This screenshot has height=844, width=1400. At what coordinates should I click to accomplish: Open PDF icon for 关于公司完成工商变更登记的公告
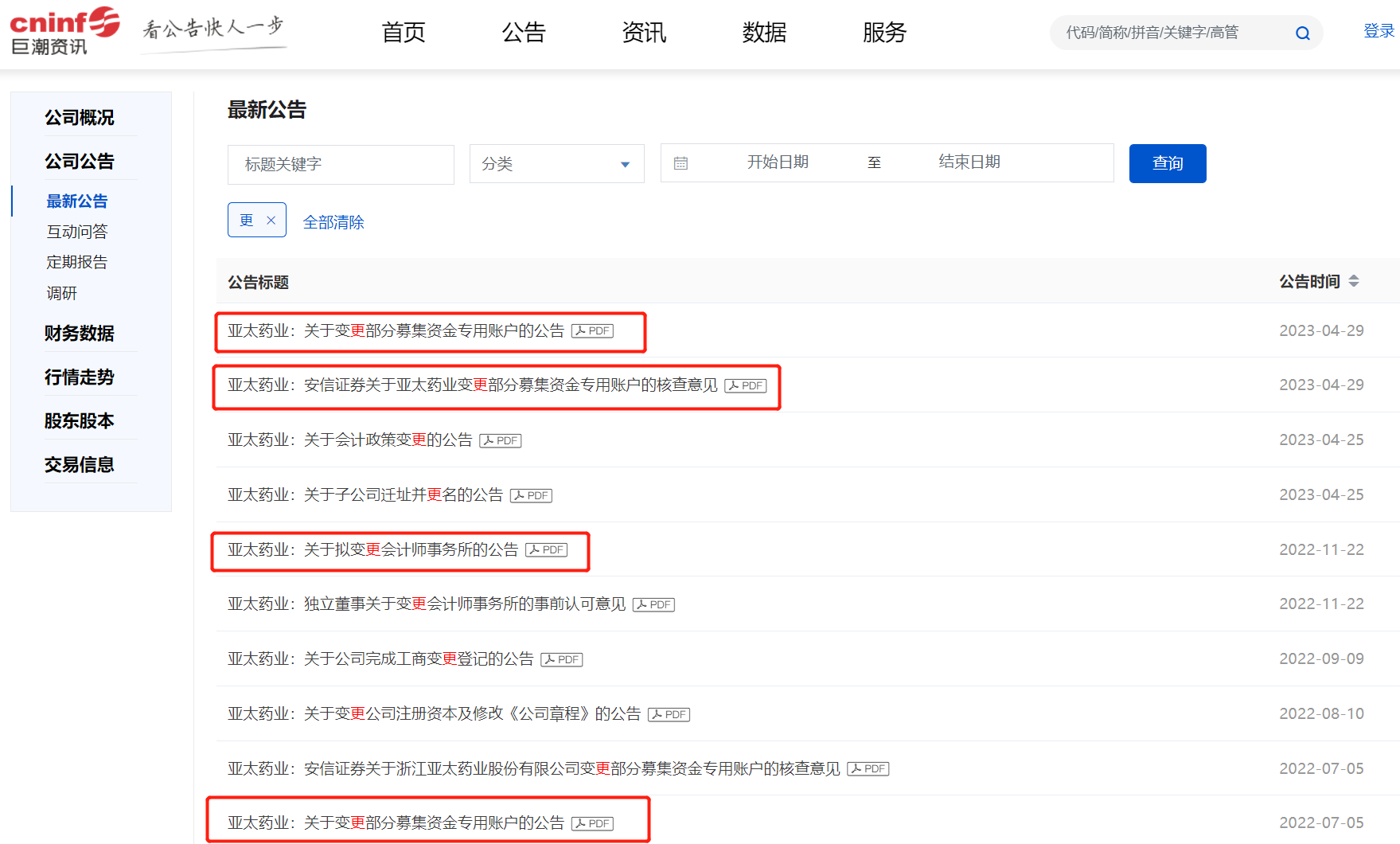point(562,659)
